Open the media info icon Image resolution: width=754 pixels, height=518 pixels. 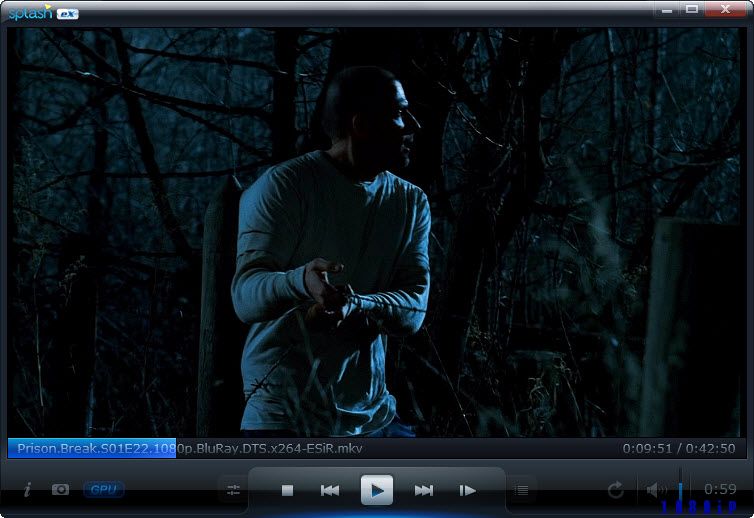(x=27, y=490)
